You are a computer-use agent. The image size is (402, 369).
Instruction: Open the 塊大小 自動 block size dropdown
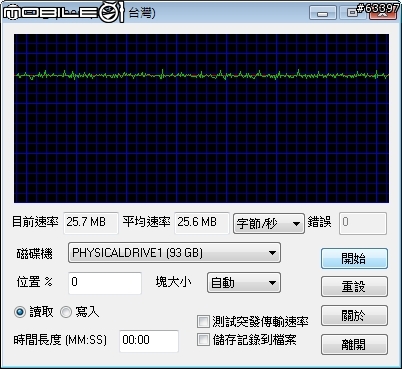coord(244,283)
